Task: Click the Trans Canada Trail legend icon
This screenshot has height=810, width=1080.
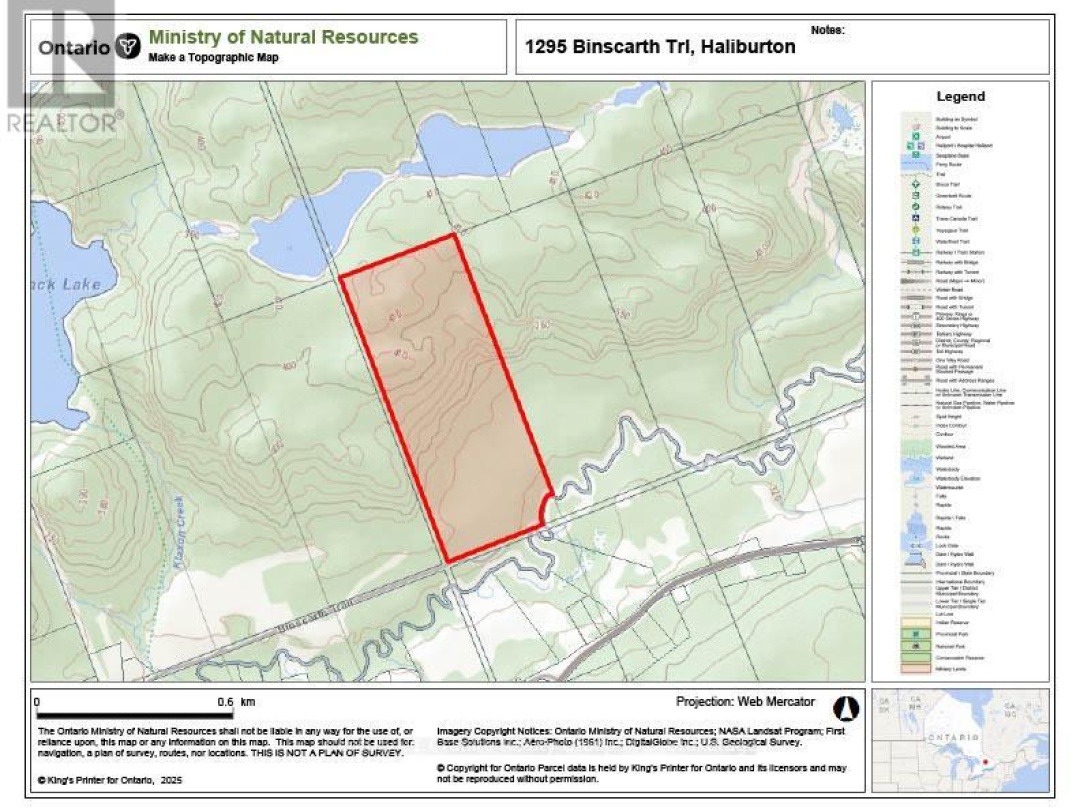Action: 914,217
